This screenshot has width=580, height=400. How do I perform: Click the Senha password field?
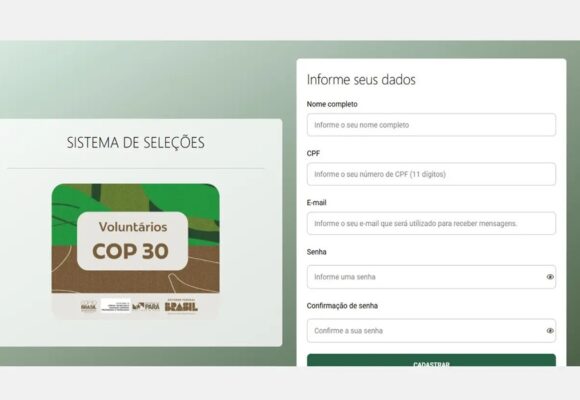(x=431, y=277)
